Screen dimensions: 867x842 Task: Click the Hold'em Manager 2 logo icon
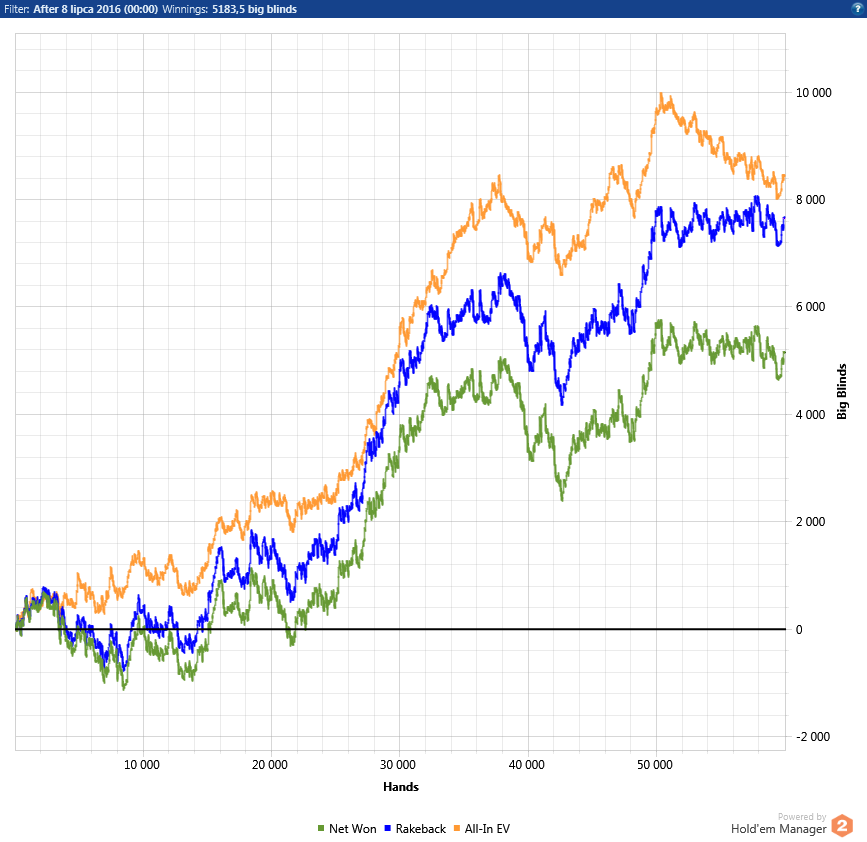click(842, 827)
